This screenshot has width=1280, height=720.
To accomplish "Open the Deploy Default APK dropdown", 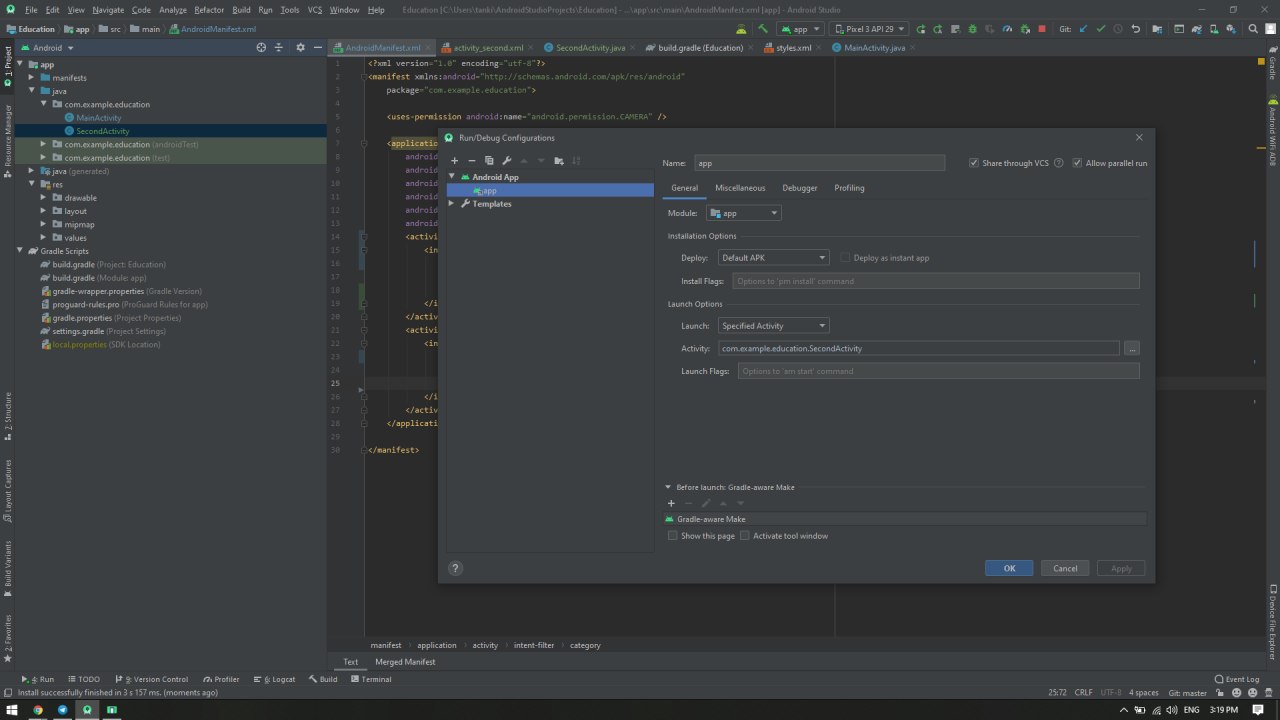I will [773, 258].
